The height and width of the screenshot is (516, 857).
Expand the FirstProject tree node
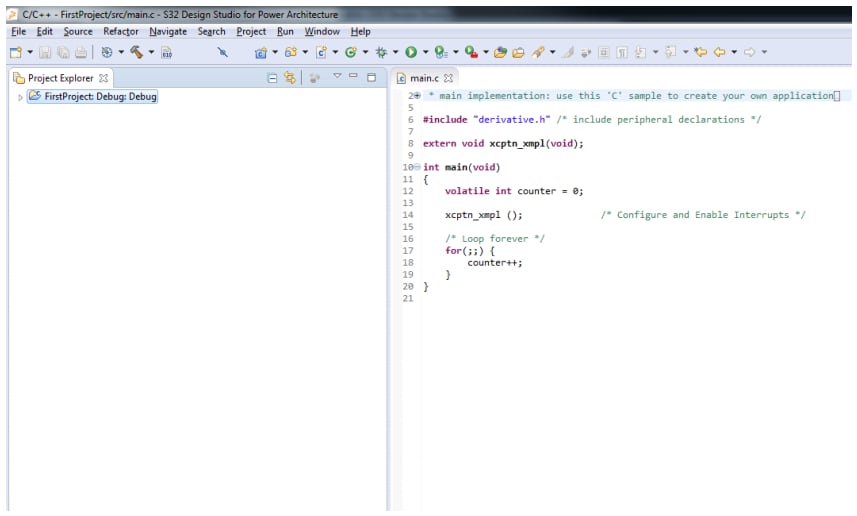[21, 97]
